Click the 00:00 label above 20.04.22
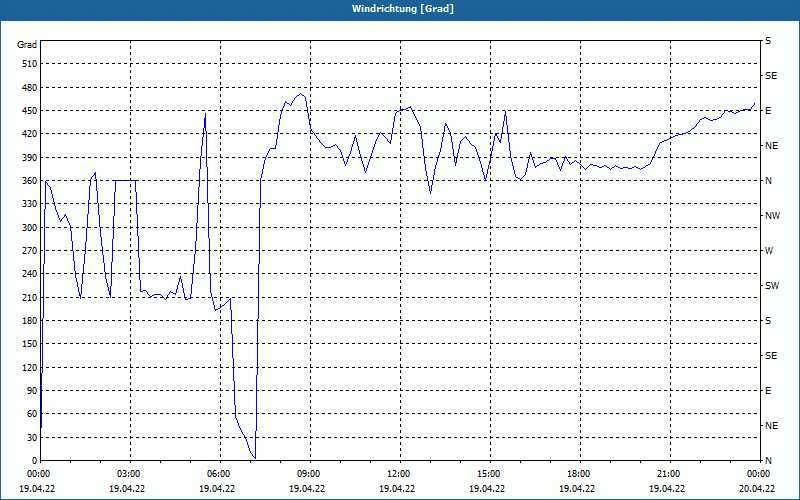The height and width of the screenshot is (500, 800). pos(759,473)
